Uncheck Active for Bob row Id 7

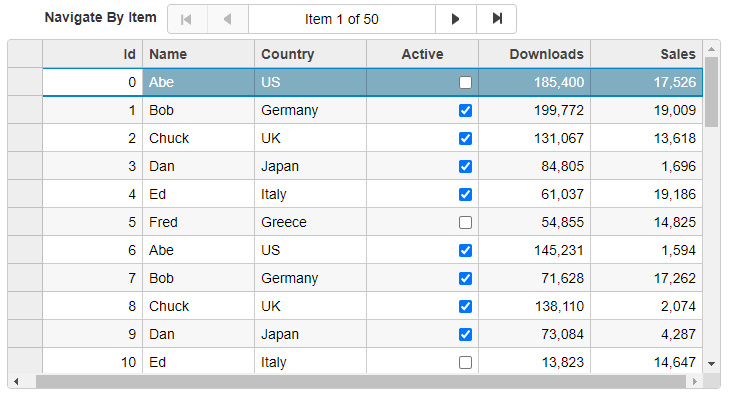(x=465, y=278)
